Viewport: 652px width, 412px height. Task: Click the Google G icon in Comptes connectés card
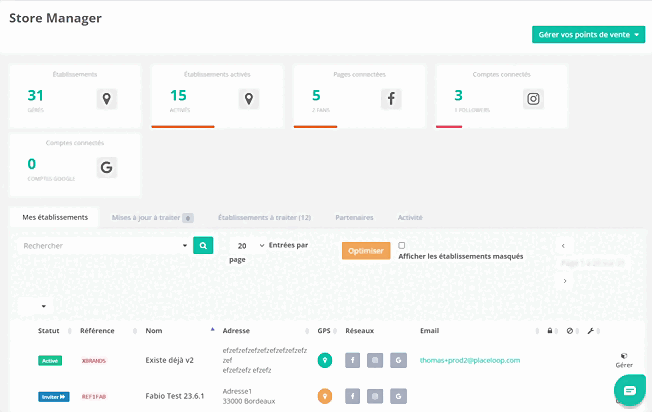pos(107,168)
